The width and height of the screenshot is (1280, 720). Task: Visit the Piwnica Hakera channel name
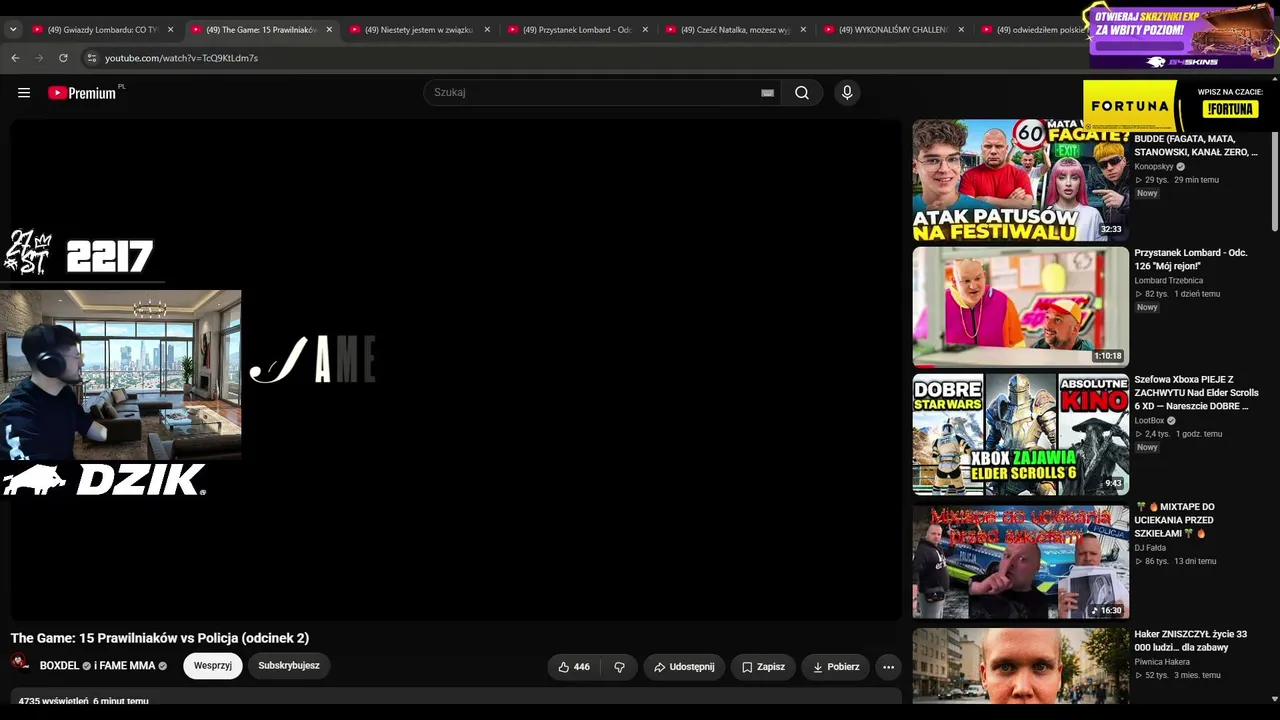point(1162,662)
